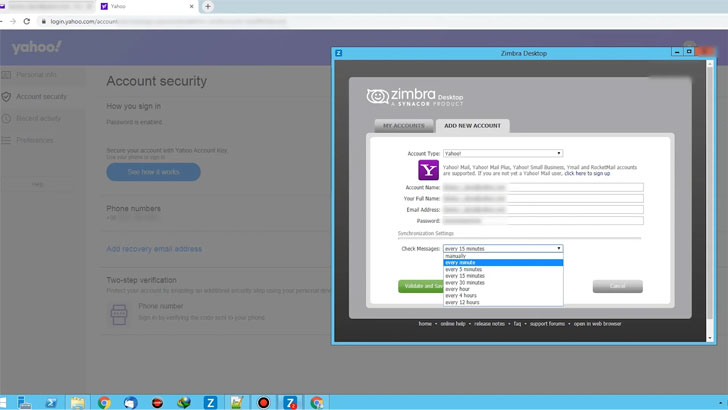Viewport: 728px width, 410px height.
Task: Choose 'every 4 hours' option
Action: (x=503, y=295)
